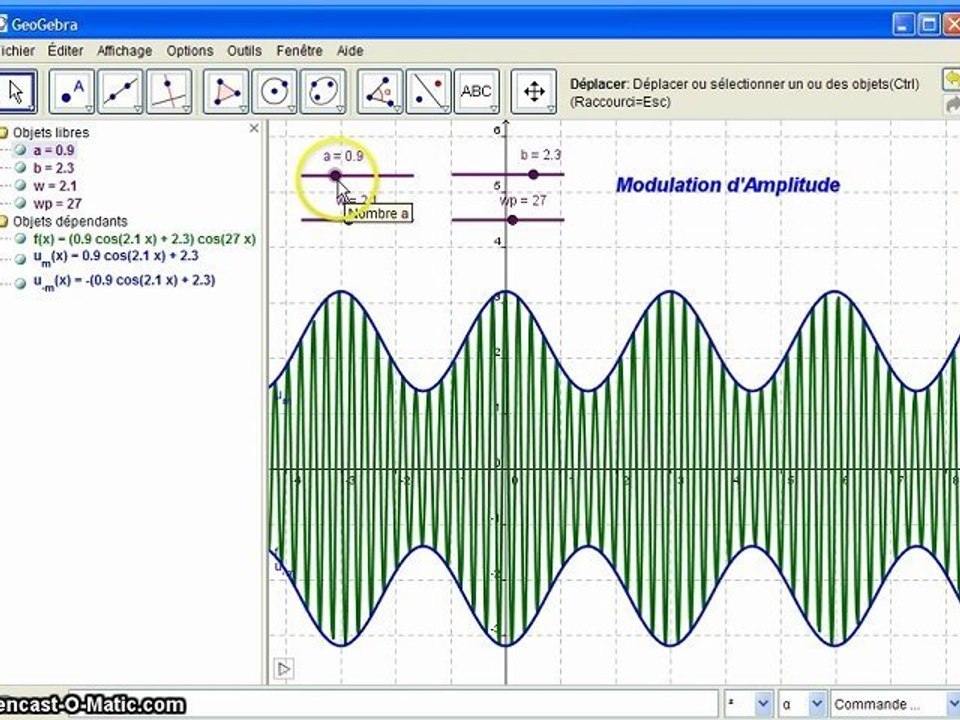
Task: Toggle visibility bullet of f(x)
Action: pyautogui.click(x=20, y=239)
